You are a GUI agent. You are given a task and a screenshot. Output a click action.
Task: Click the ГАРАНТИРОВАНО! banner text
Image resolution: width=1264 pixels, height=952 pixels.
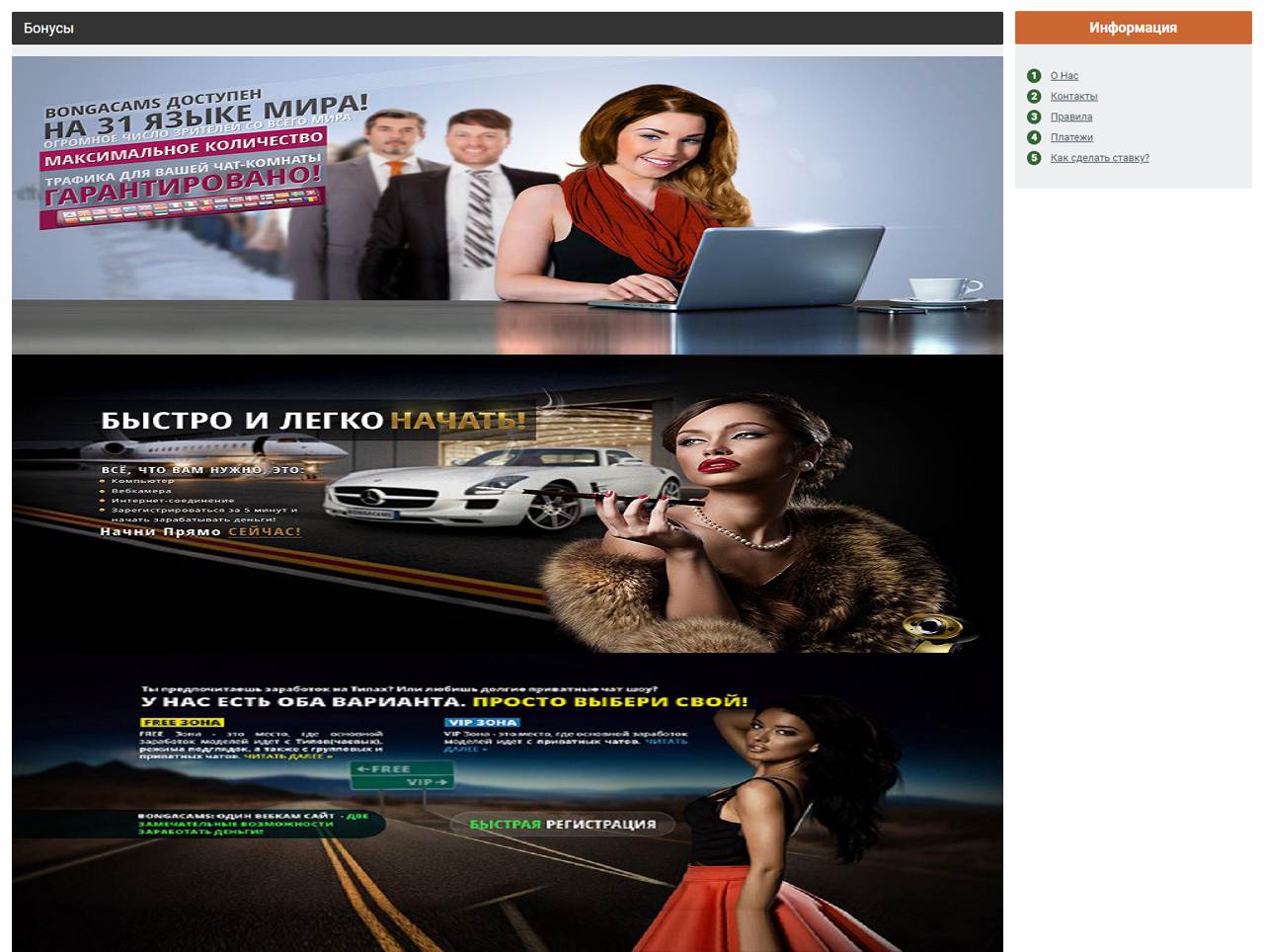click(x=184, y=187)
